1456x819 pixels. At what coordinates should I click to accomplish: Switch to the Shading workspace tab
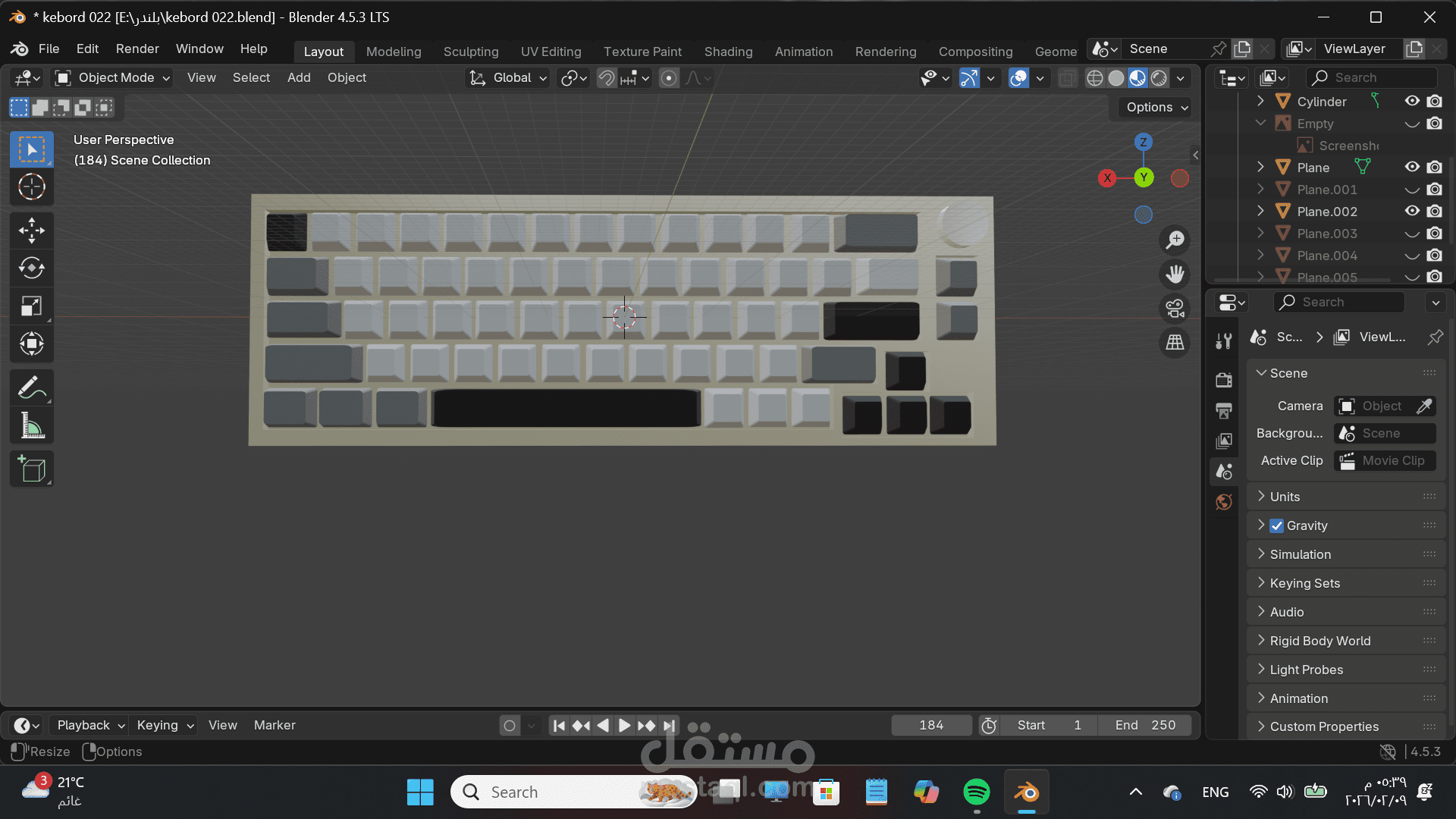tap(728, 52)
